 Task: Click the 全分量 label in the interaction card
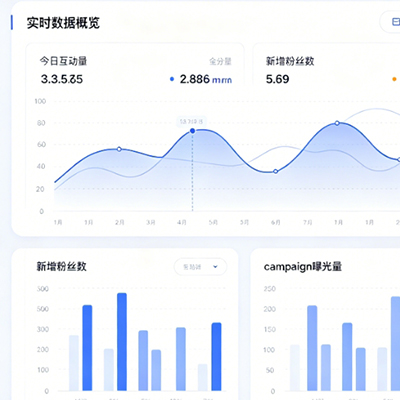tap(220, 61)
